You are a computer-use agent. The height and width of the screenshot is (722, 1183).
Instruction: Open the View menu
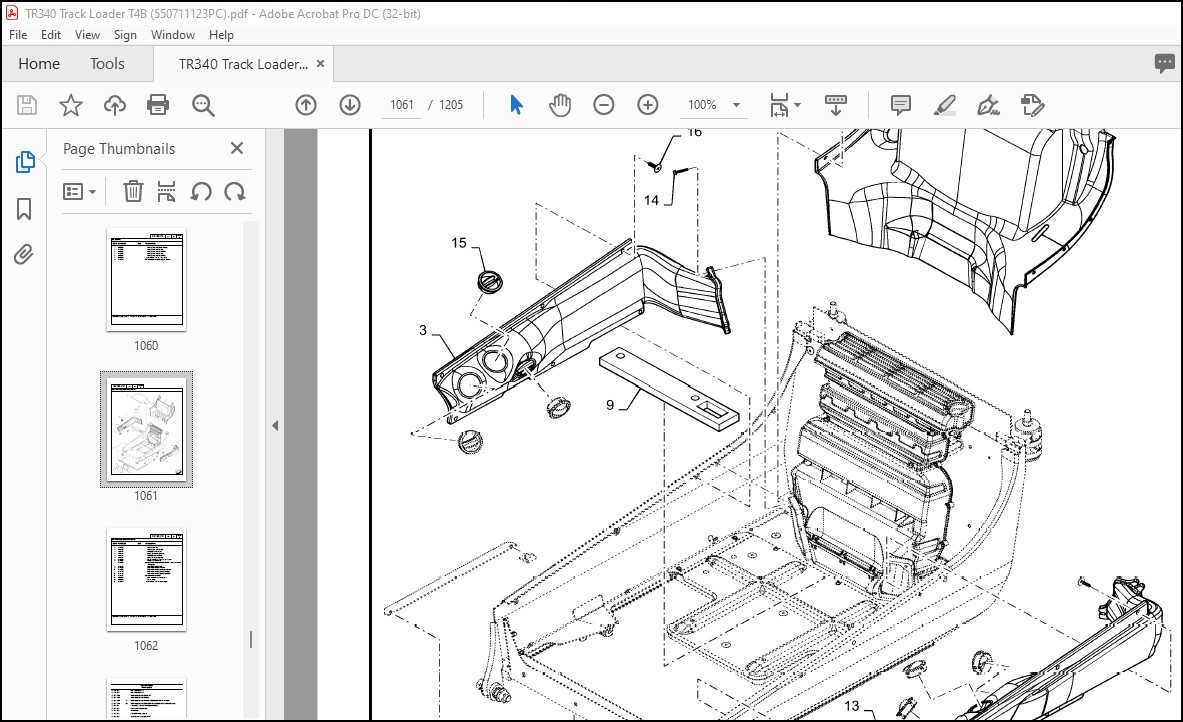click(x=87, y=34)
